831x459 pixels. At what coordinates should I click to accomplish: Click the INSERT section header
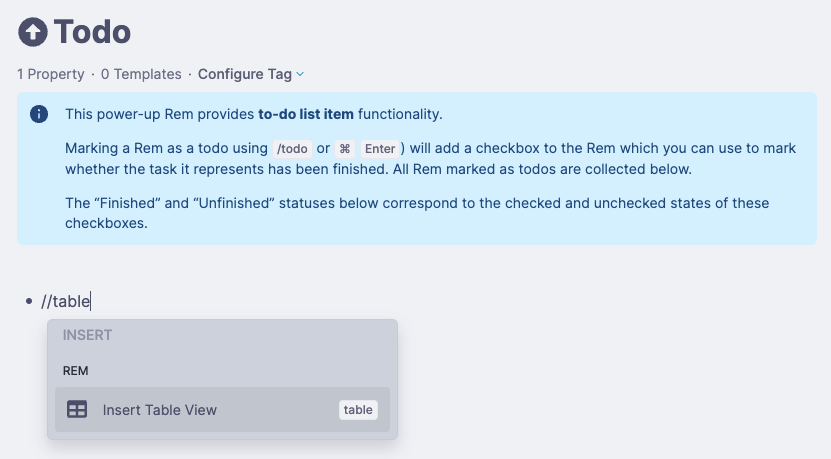click(87, 335)
